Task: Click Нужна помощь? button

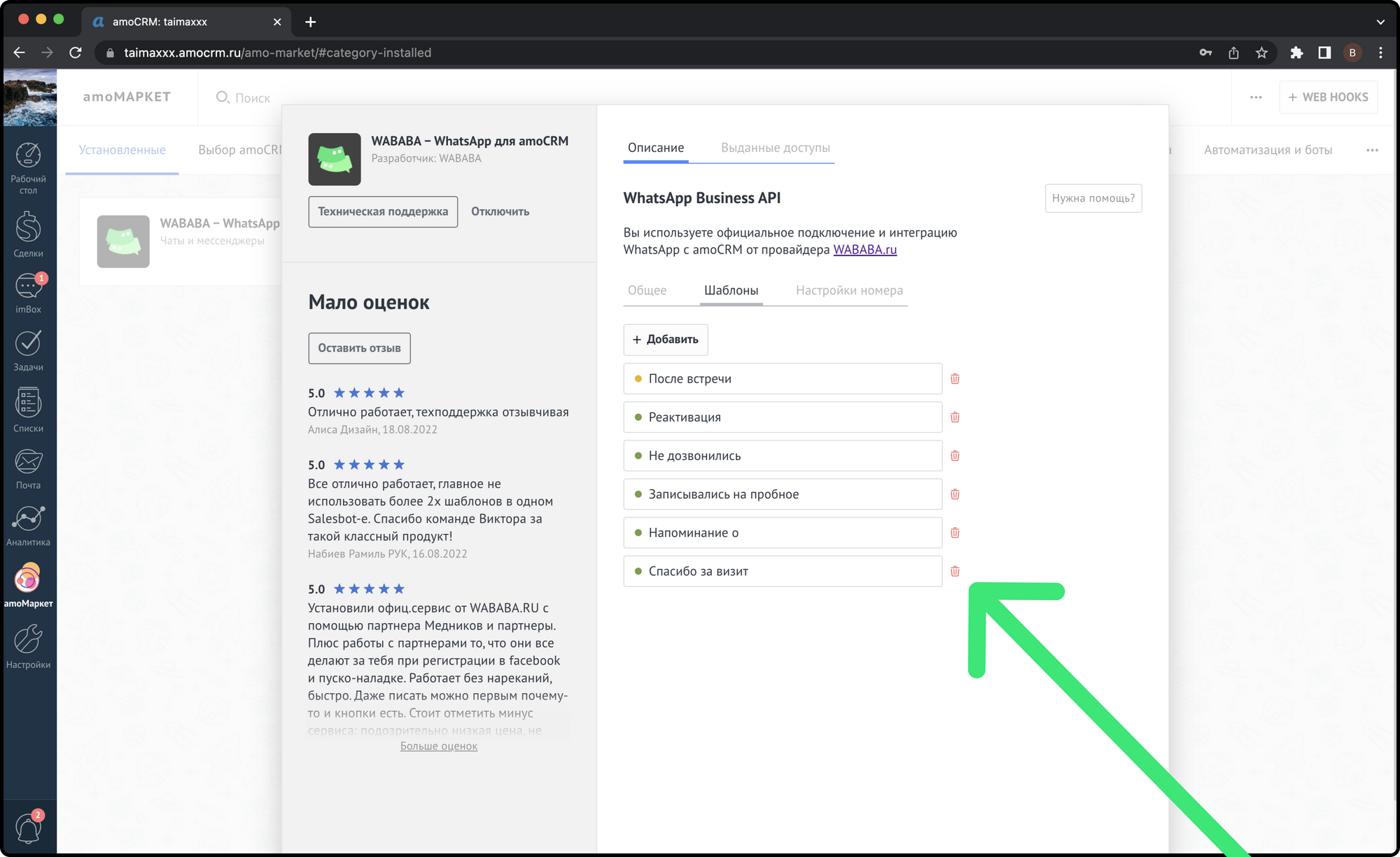Action: coord(1093,198)
